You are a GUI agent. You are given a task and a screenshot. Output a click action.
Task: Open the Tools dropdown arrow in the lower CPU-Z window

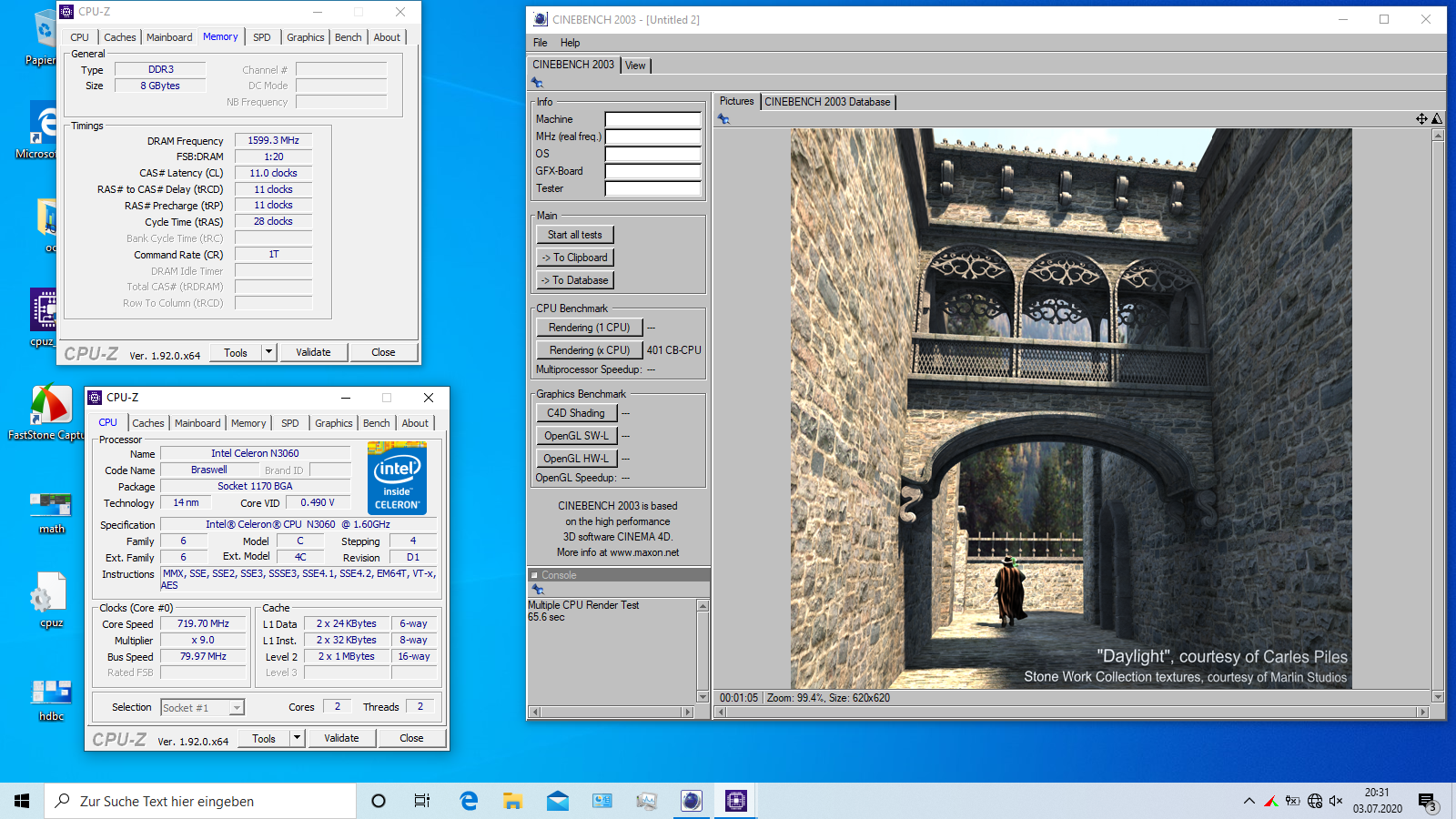coord(297,738)
